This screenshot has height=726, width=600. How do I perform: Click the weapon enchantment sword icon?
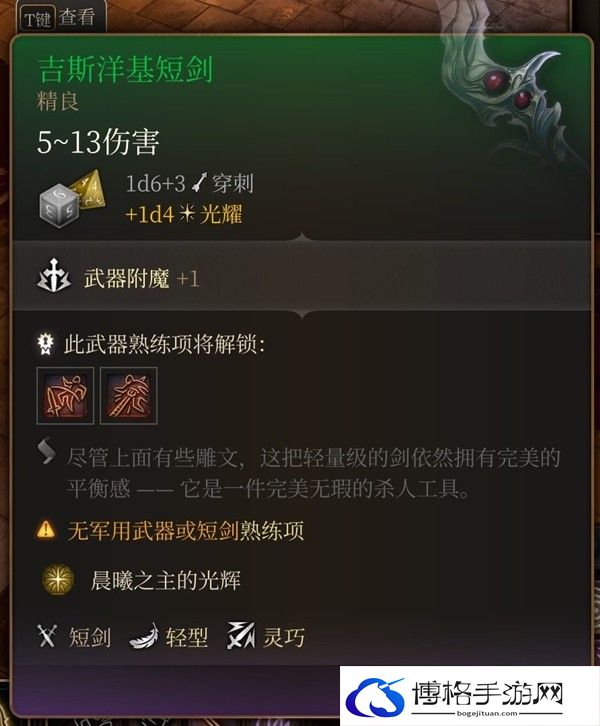pyautogui.click(x=54, y=276)
